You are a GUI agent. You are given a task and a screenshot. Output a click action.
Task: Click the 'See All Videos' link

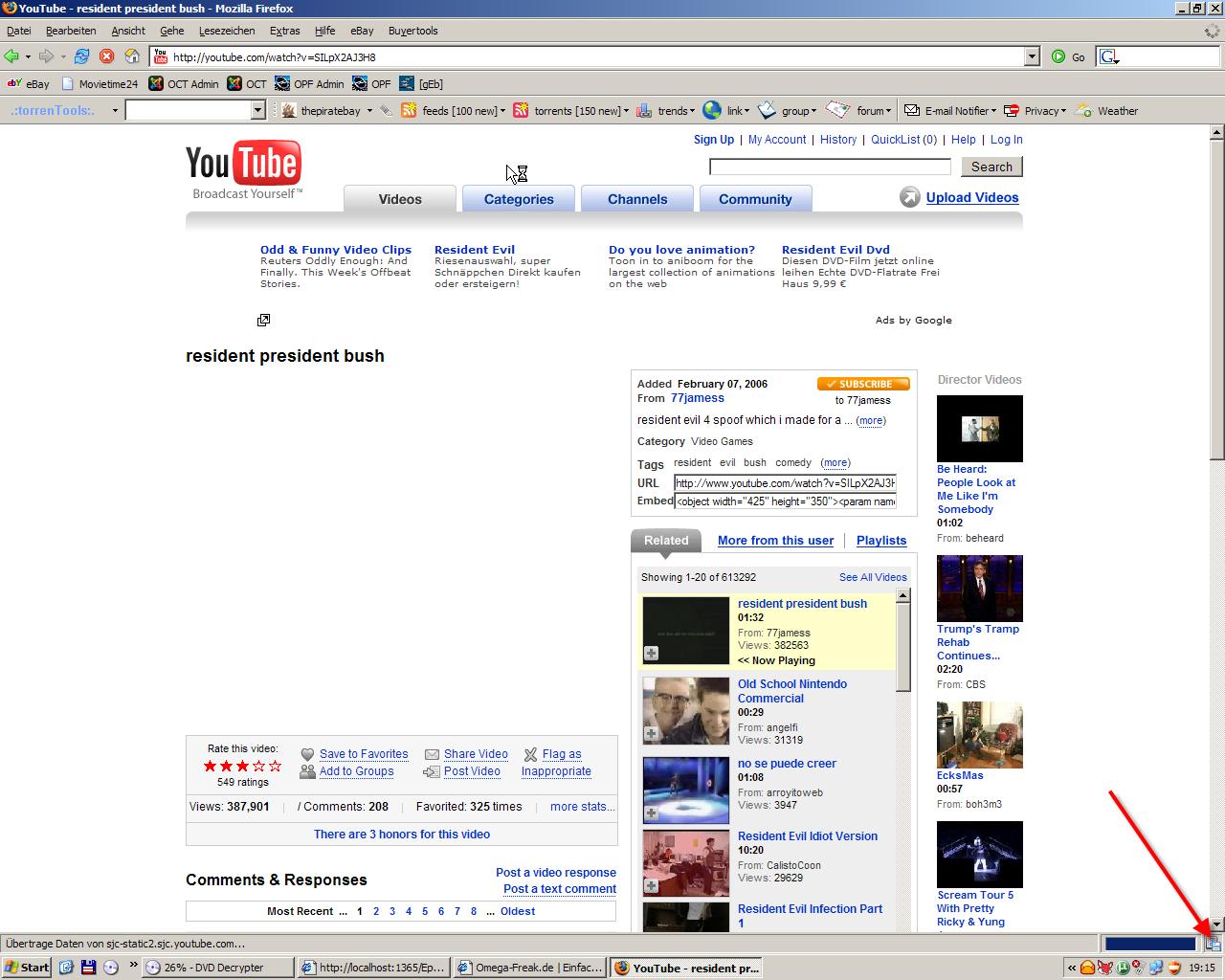(873, 577)
